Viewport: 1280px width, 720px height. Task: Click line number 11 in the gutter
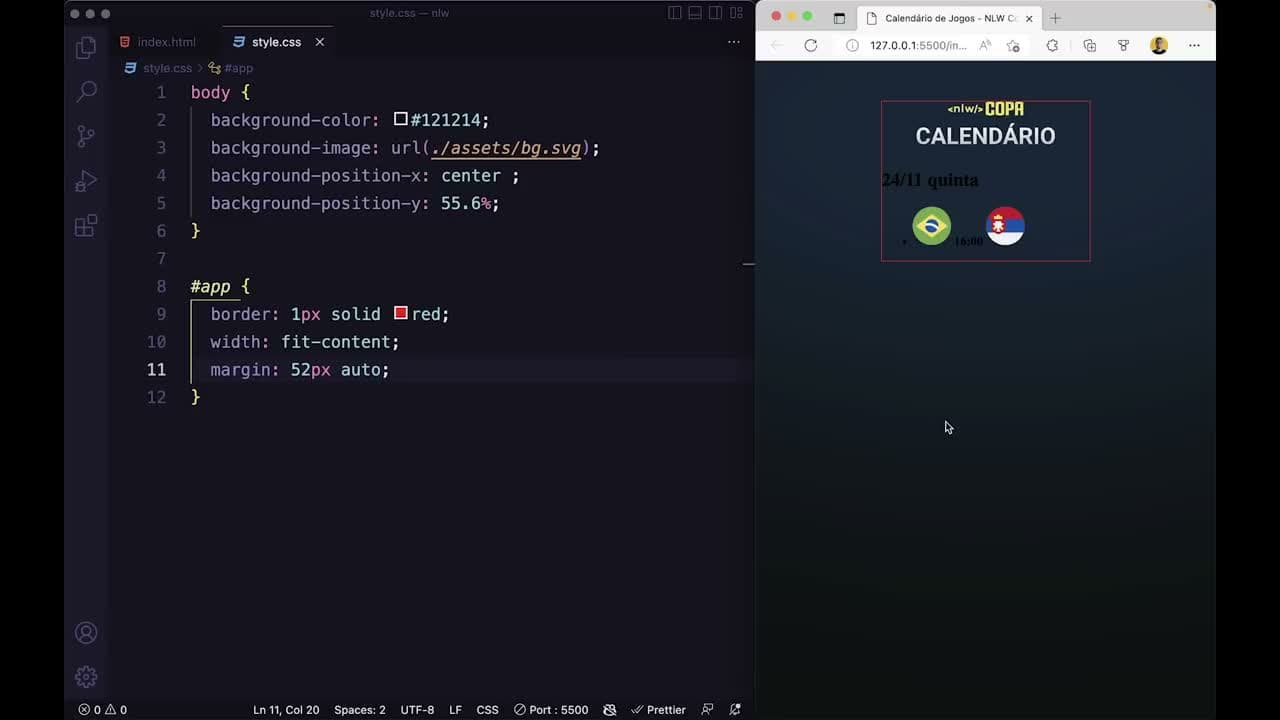(x=157, y=370)
